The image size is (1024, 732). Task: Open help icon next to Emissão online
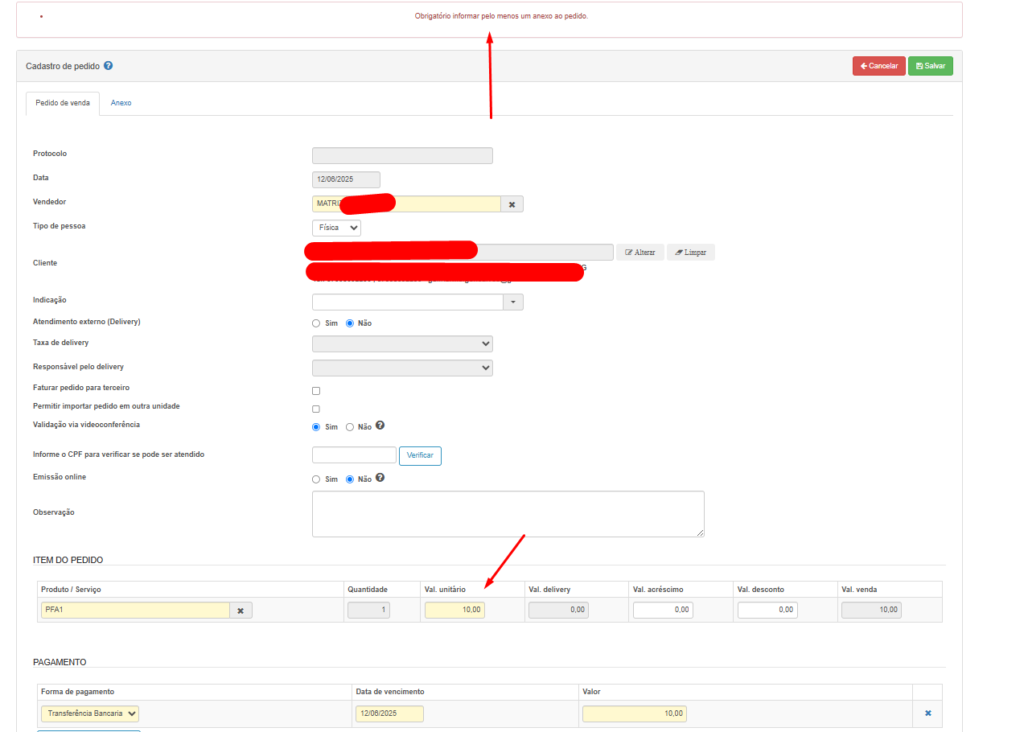point(380,478)
